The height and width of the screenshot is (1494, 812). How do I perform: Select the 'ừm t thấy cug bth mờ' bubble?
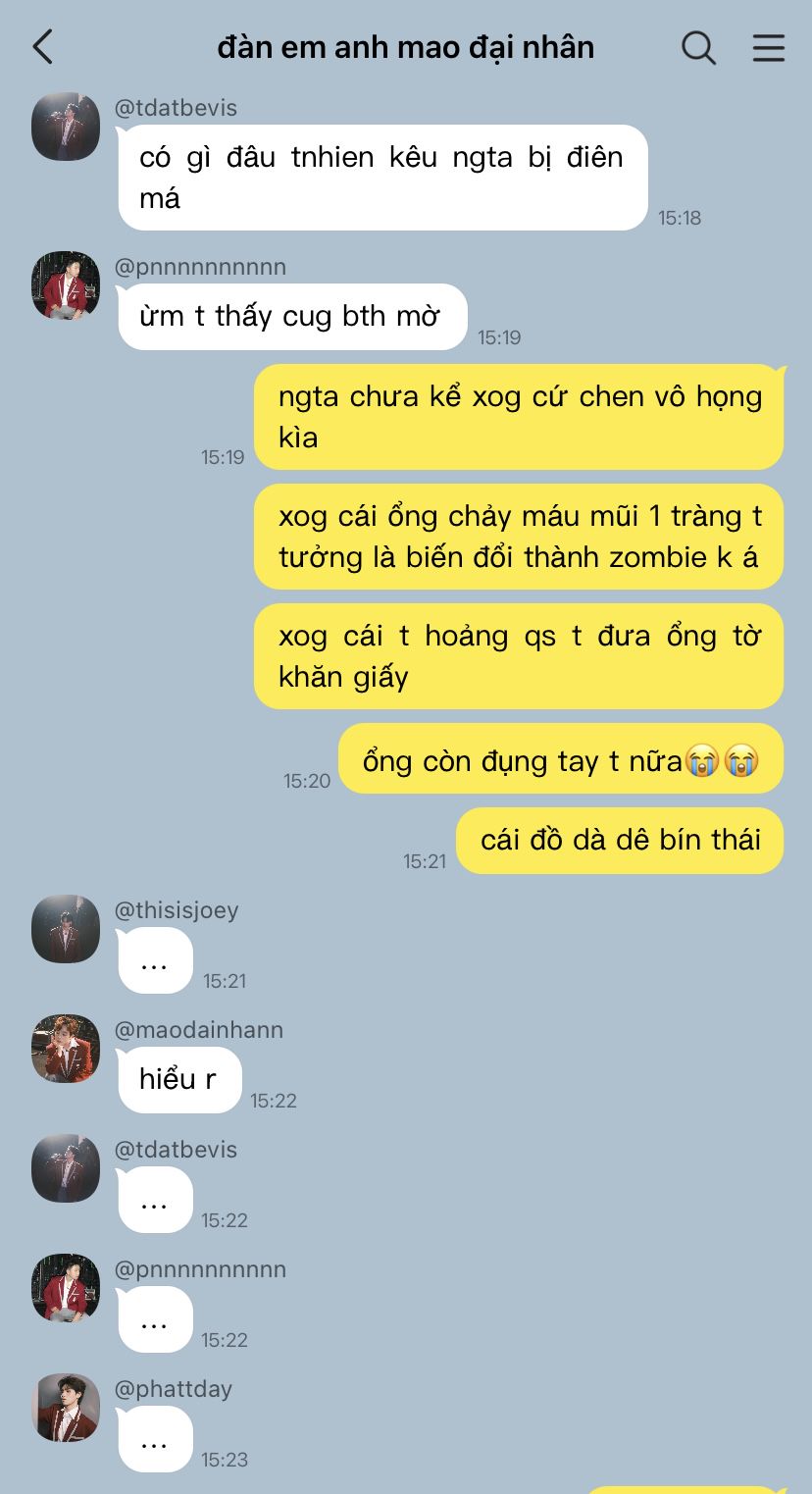tap(292, 317)
